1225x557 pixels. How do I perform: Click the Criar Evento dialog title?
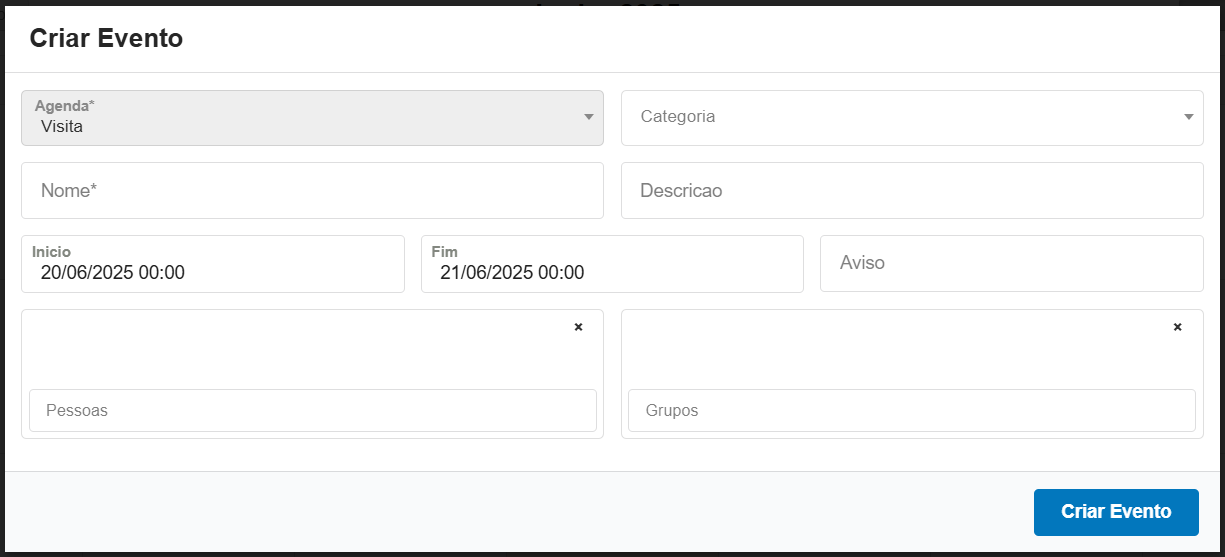pyautogui.click(x=106, y=39)
